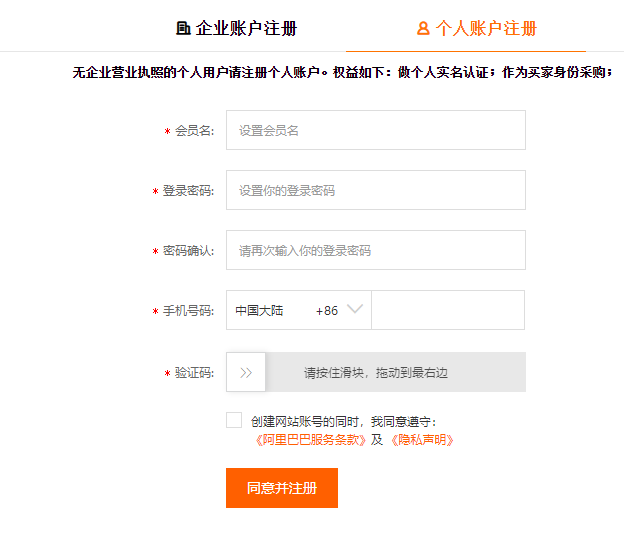Click the personal account user icon
Image resolution: width=624 pixels, height=555 pixels.
tap(423, 28)
